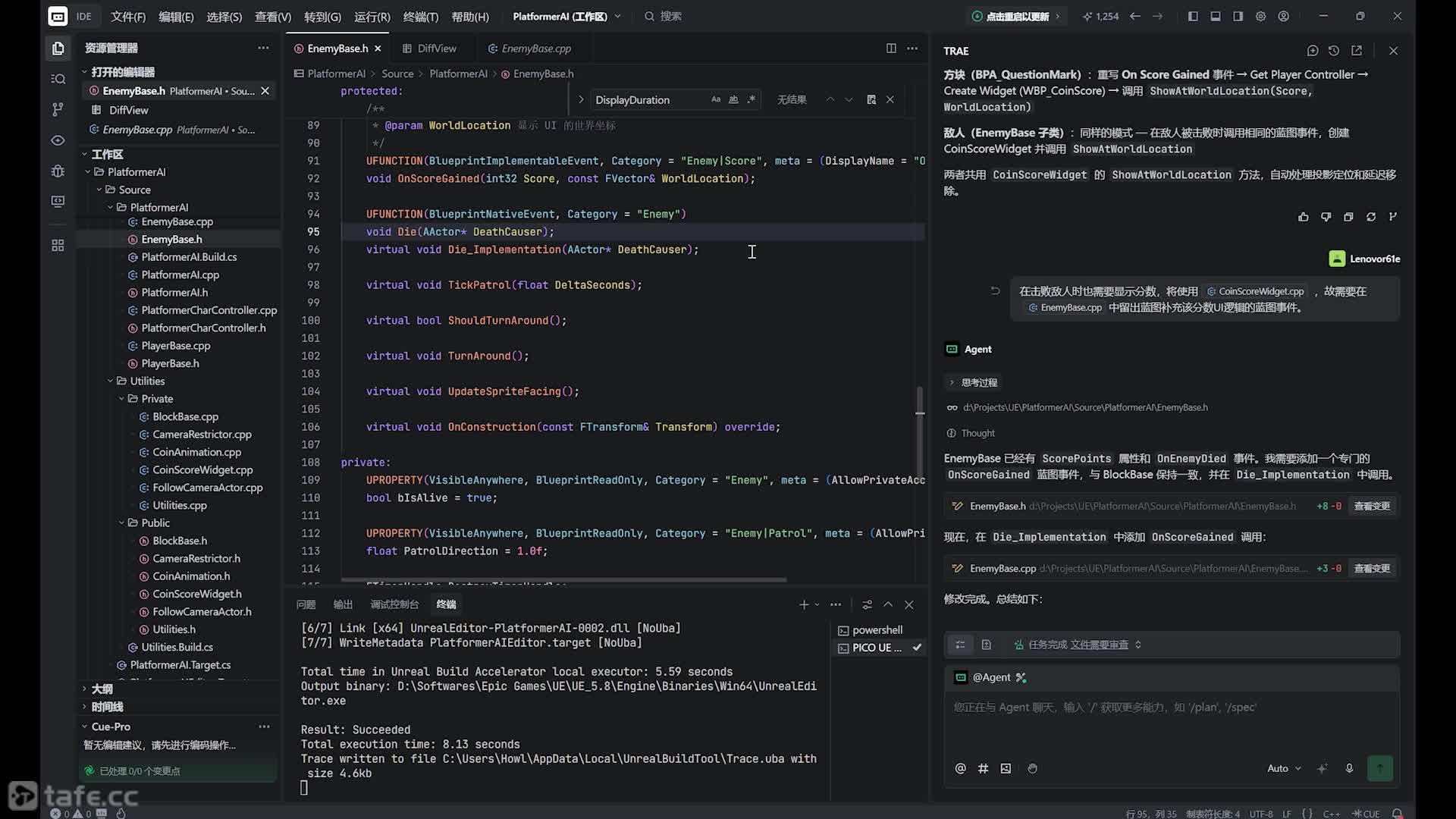The image size is (1456, 819).
Task: Focus the find input containing DisplayDuration
Action: click(x=650, y=99)
